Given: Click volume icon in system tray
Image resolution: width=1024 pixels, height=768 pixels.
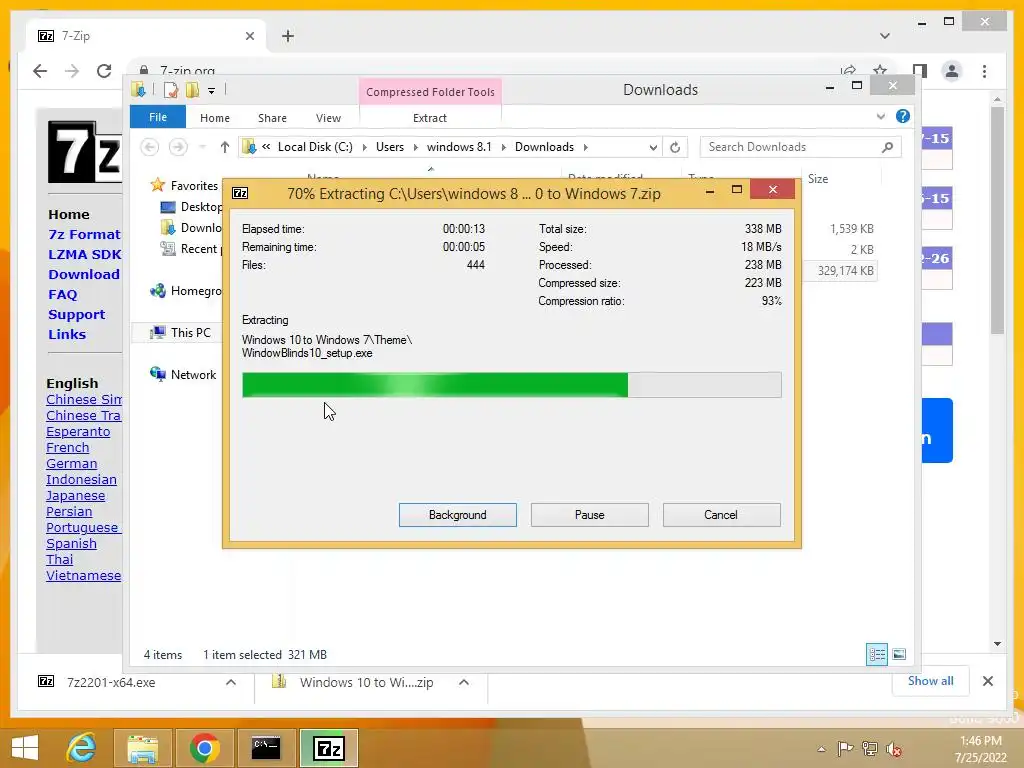Looking at the screenshot, I should click(895, 749).
